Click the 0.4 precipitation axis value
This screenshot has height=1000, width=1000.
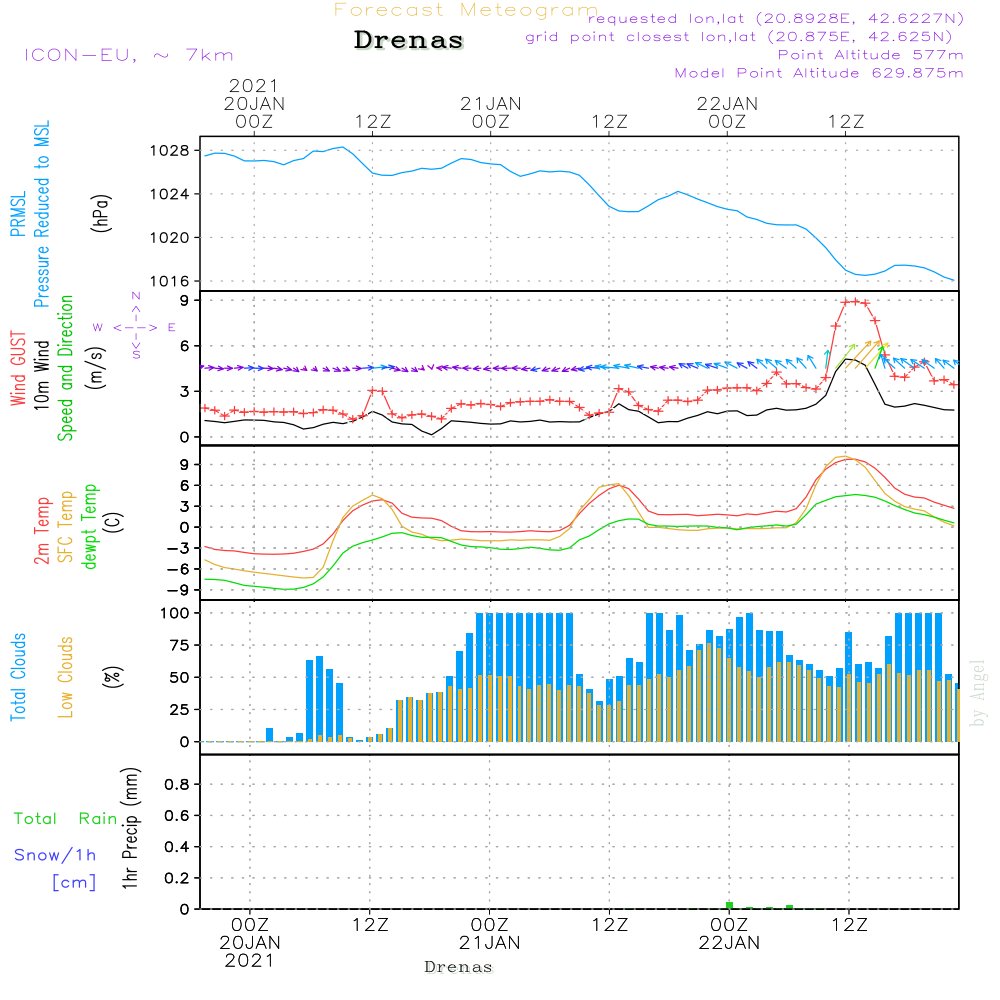(177, 847)
